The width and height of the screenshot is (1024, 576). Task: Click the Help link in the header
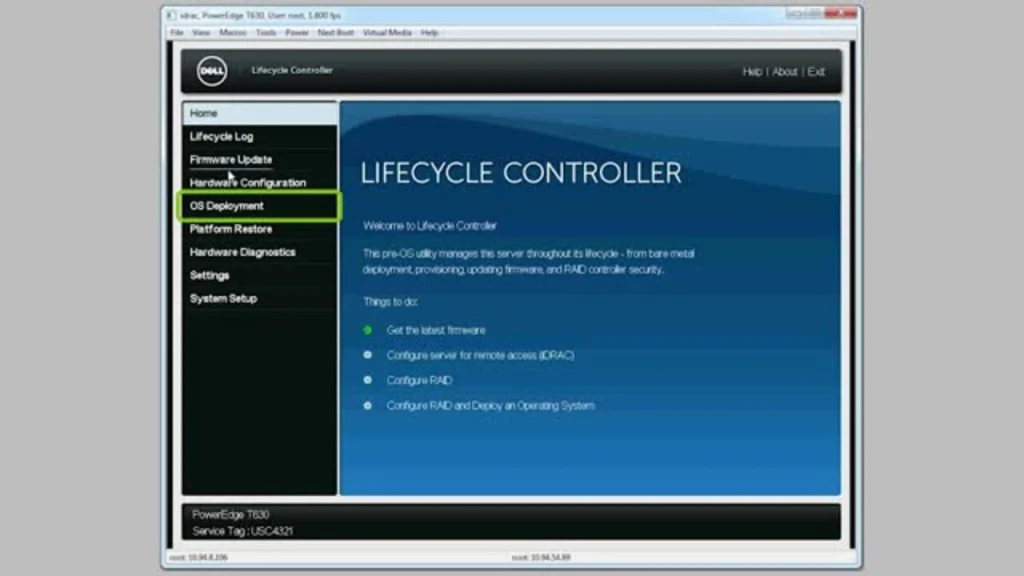pos(752,72)
